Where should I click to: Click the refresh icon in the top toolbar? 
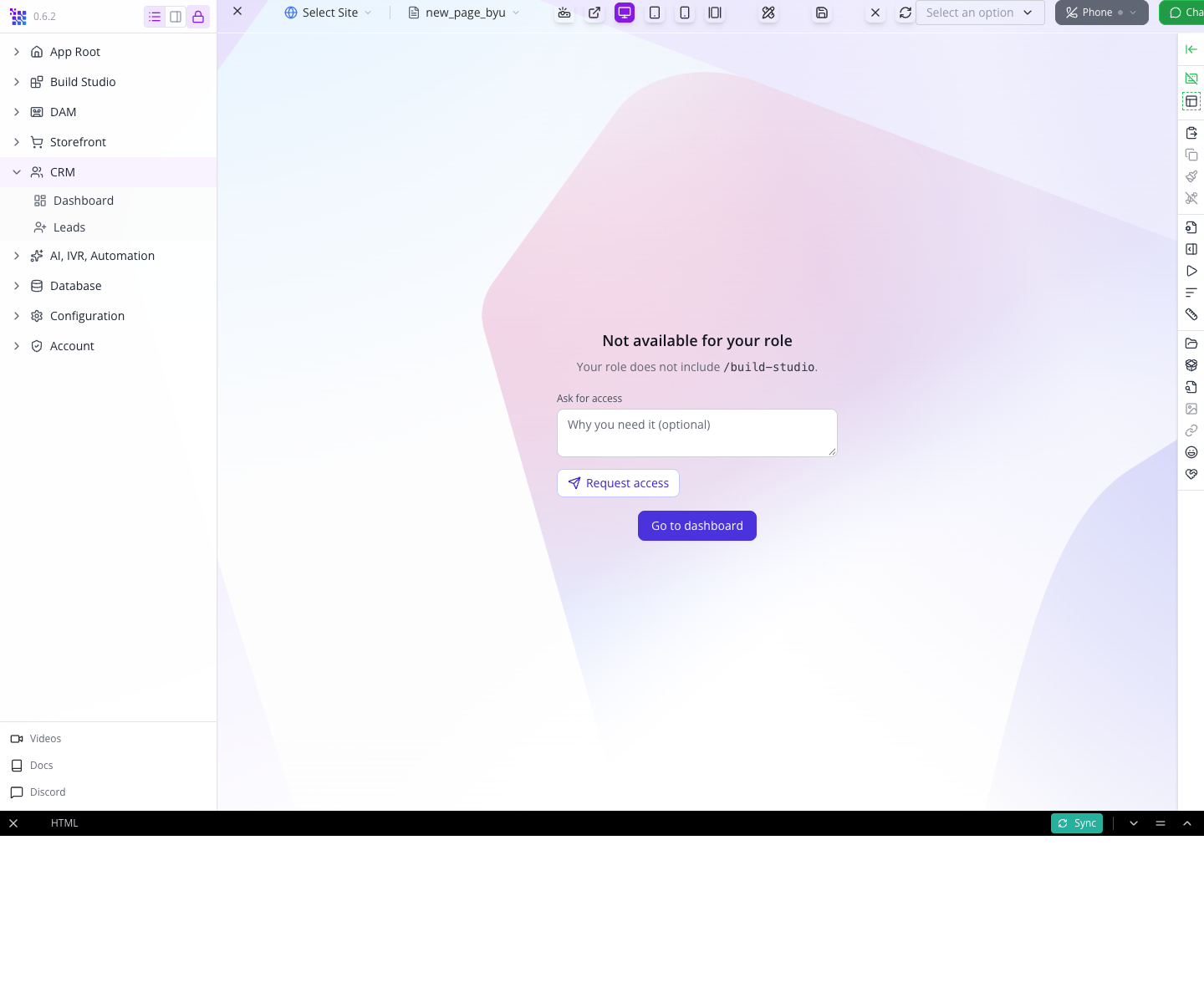tap(906, 13)
